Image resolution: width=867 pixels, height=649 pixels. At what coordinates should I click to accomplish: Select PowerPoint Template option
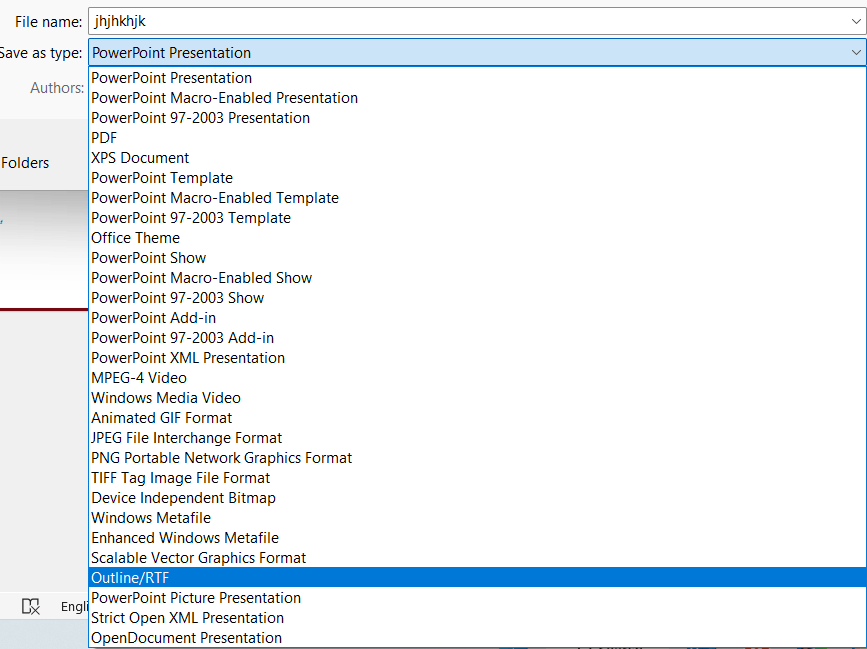pyautogui.click(x=477, y=178)
